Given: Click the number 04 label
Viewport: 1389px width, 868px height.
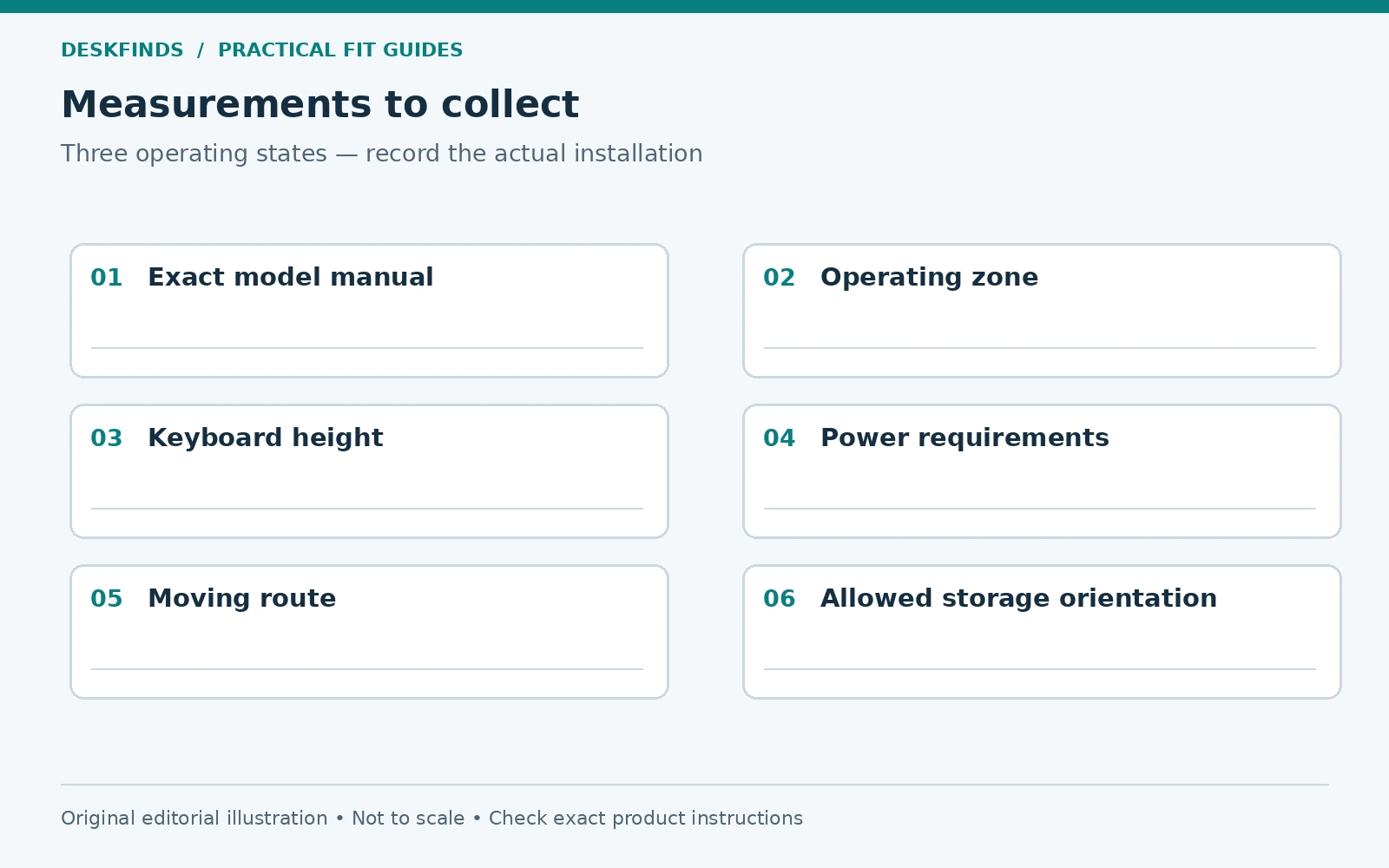Looking at the screenshot, I should click(x=780, y=438).
